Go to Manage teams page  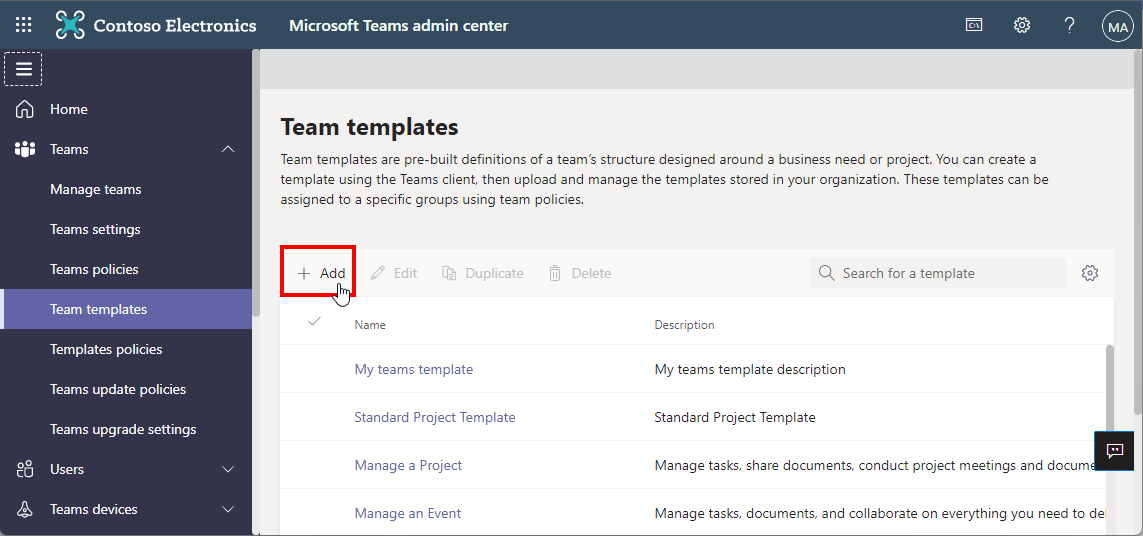click(x=96, y=189)
